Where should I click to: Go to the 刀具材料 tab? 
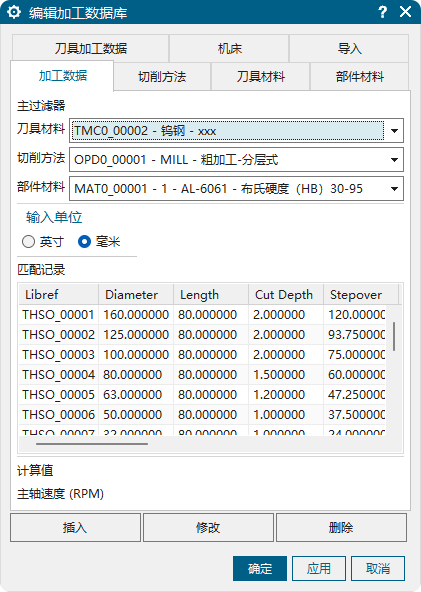[261, 77]
